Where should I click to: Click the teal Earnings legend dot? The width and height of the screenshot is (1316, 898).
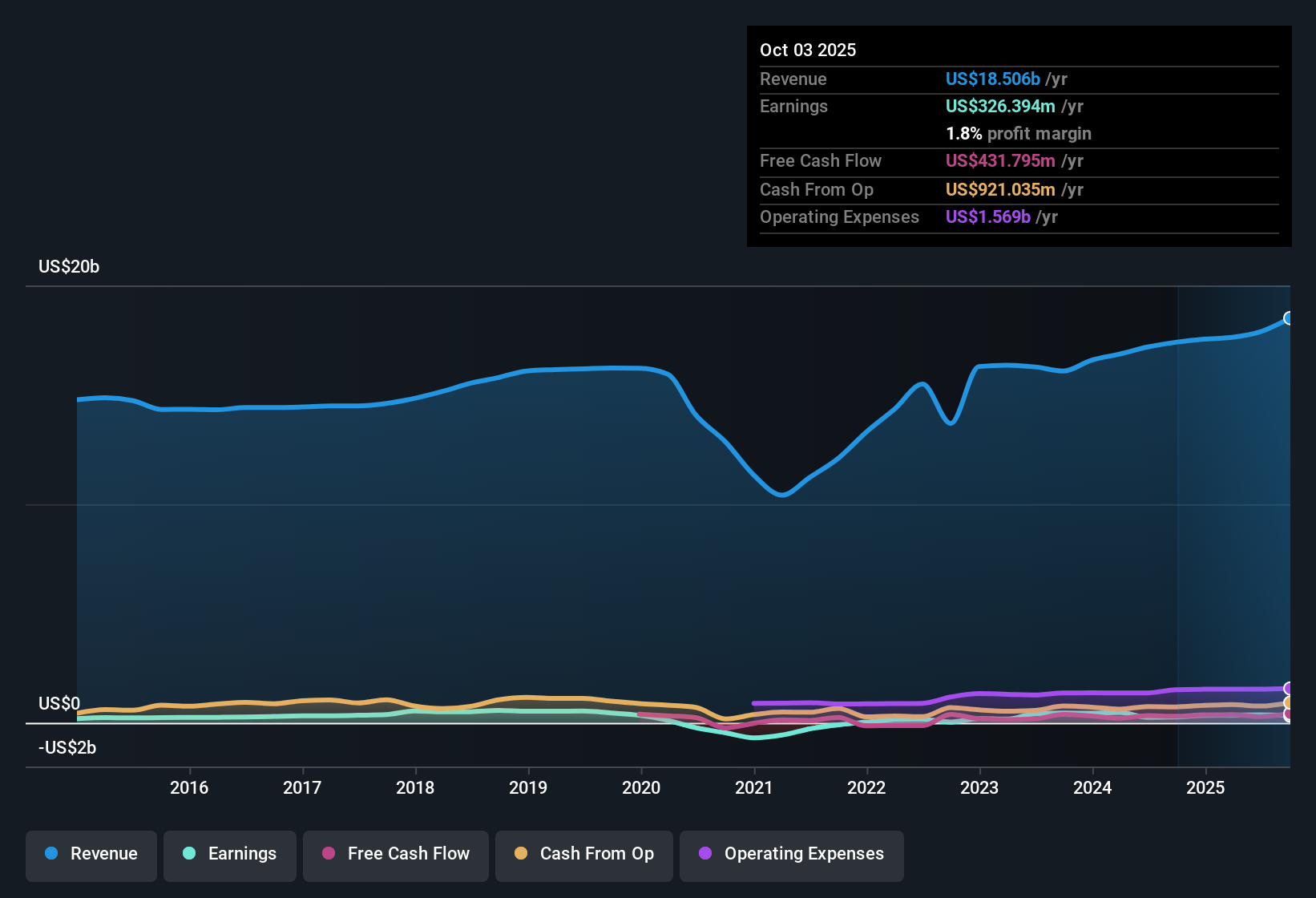[189, 854]
